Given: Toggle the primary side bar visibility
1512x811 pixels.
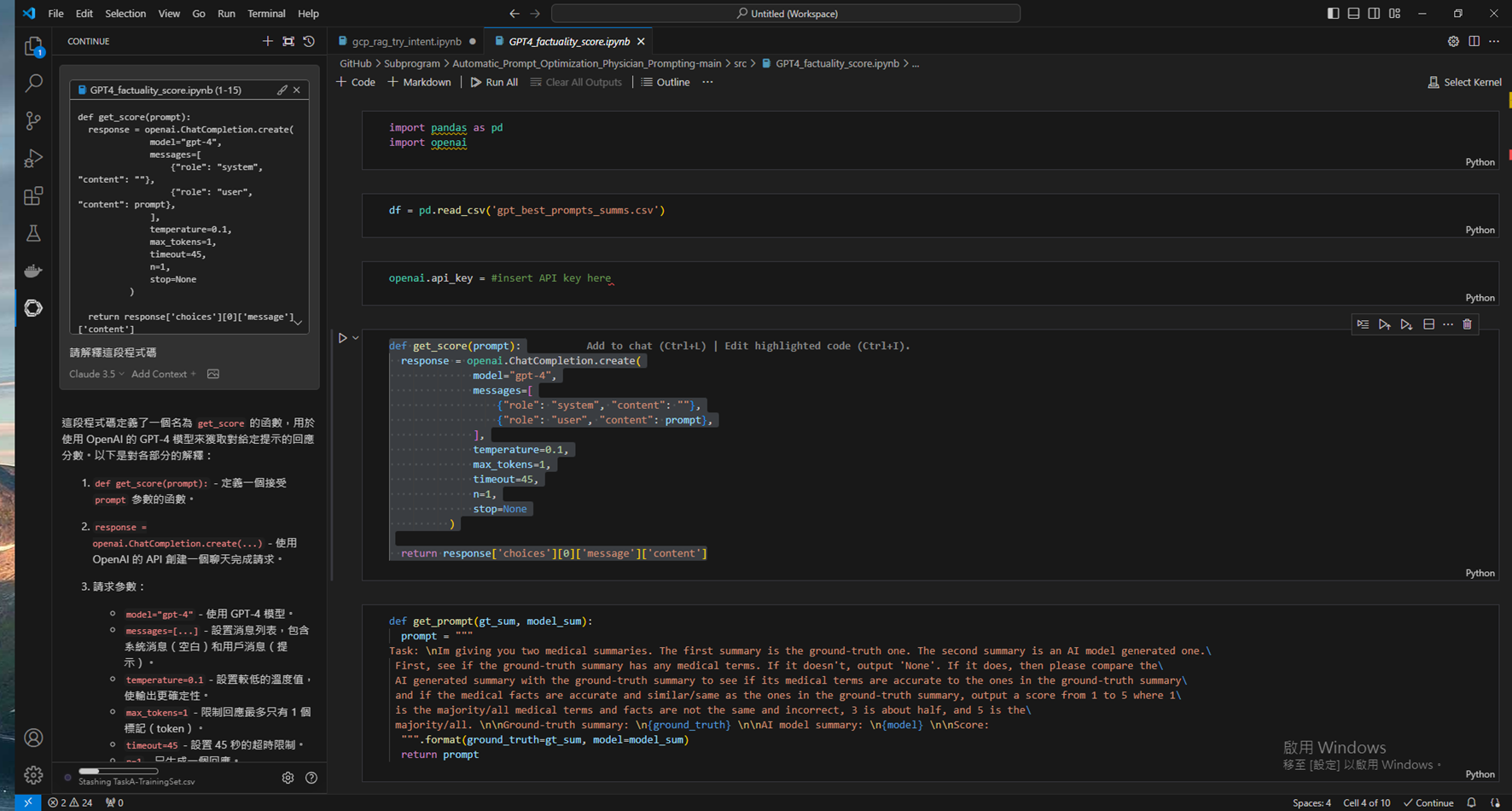Looking at the screenshot, I should coord(1333,14).
